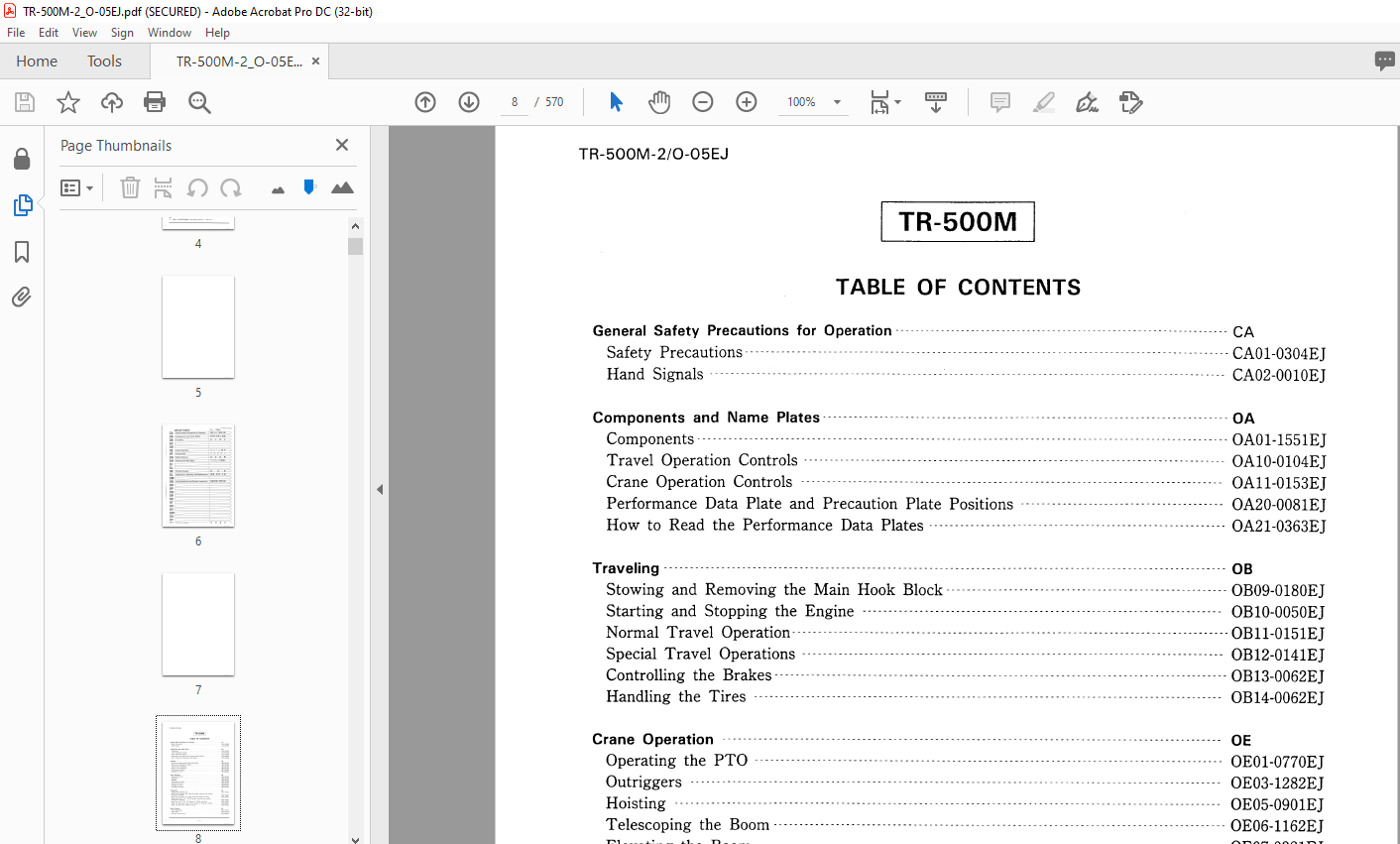This screenshot has height=844, width=1400.
Task: Open the comments chat bubble icon
Action: click(1385, 60)
